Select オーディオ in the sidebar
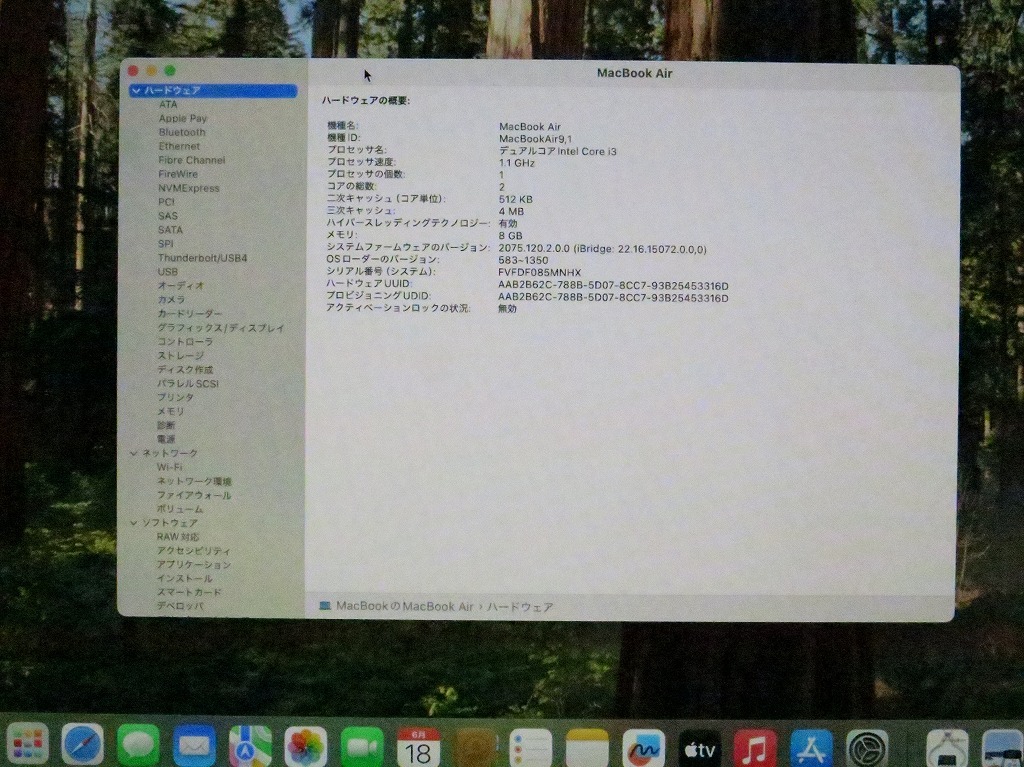 [181, 286]
